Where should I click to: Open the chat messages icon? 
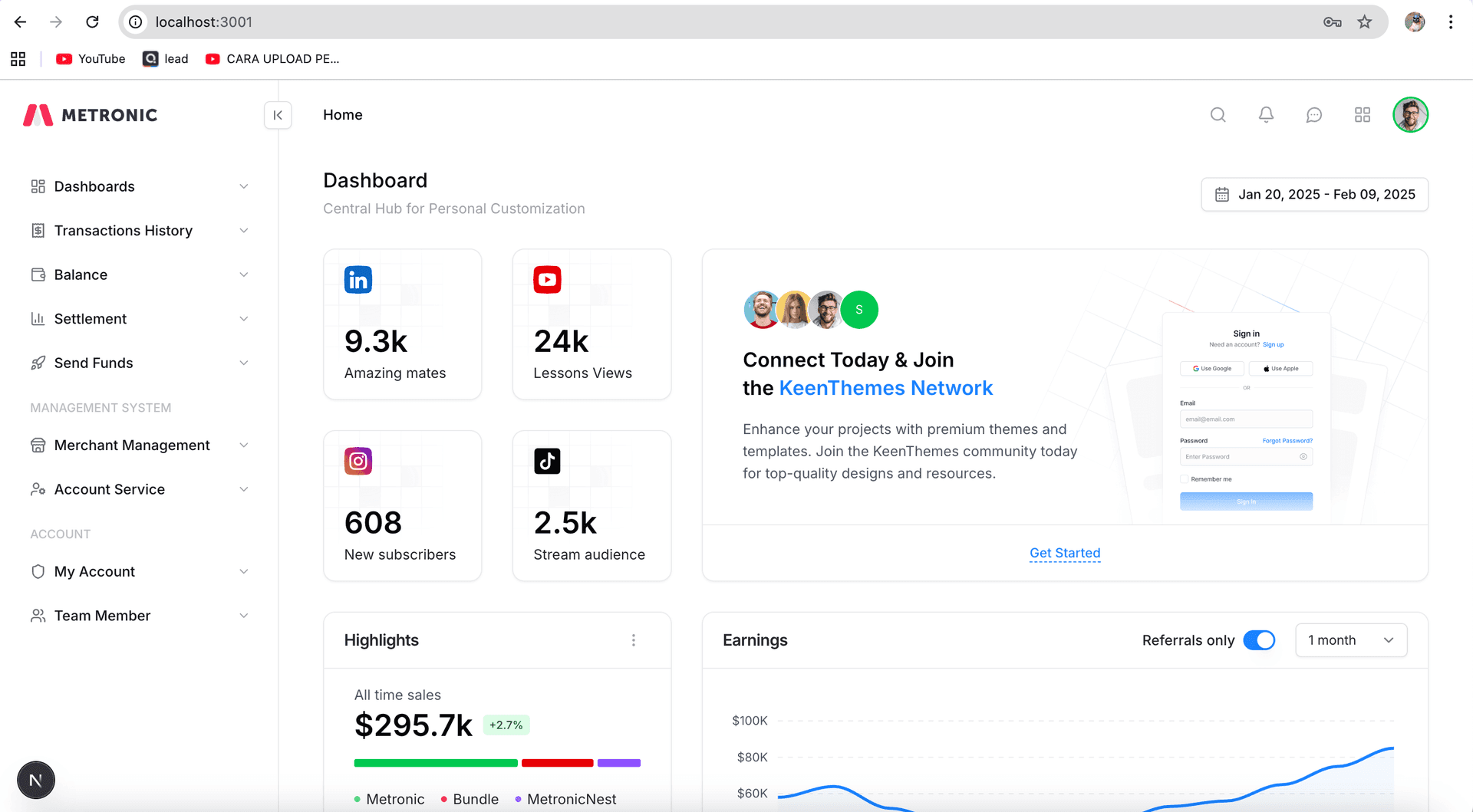tap(1314, 114)
